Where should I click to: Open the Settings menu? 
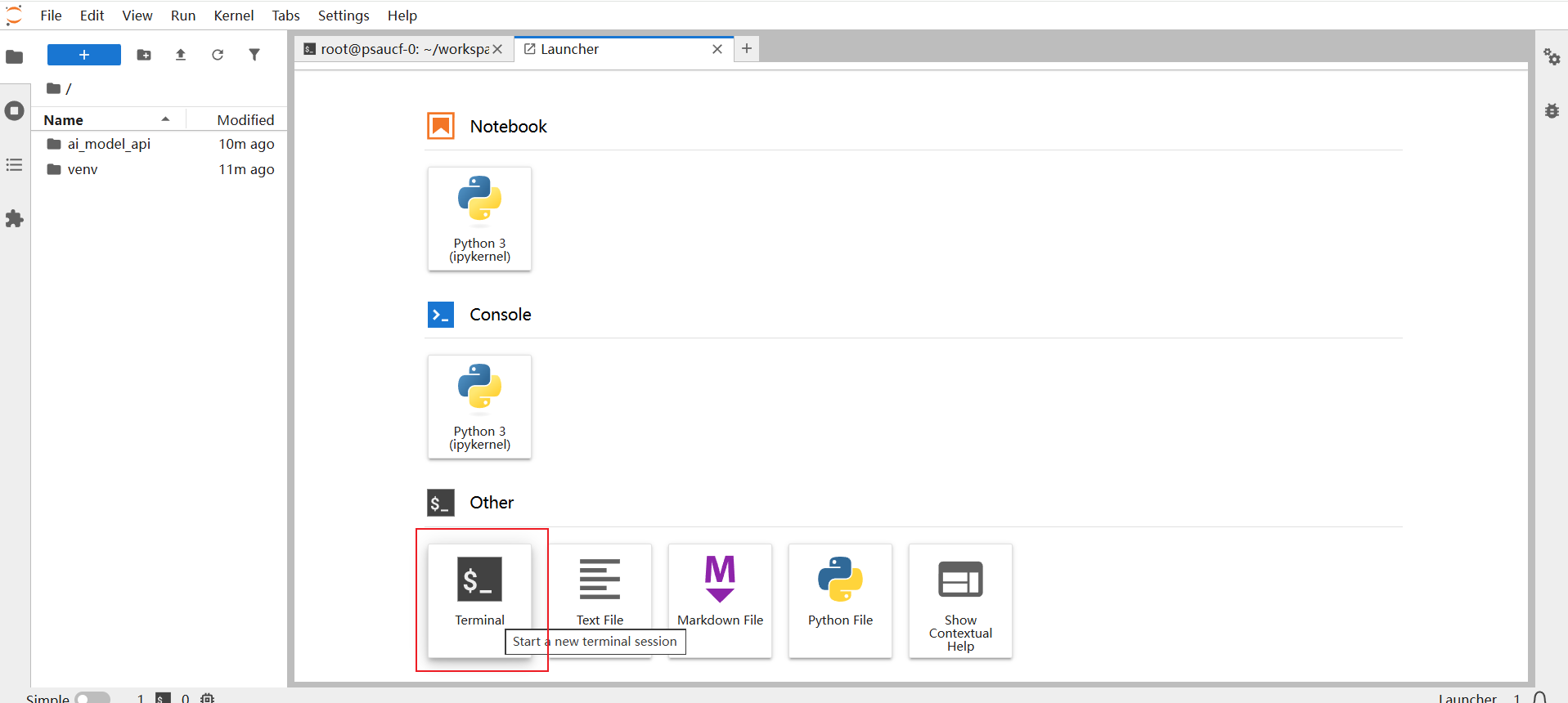pyautogui.click(x=344, y=16)
